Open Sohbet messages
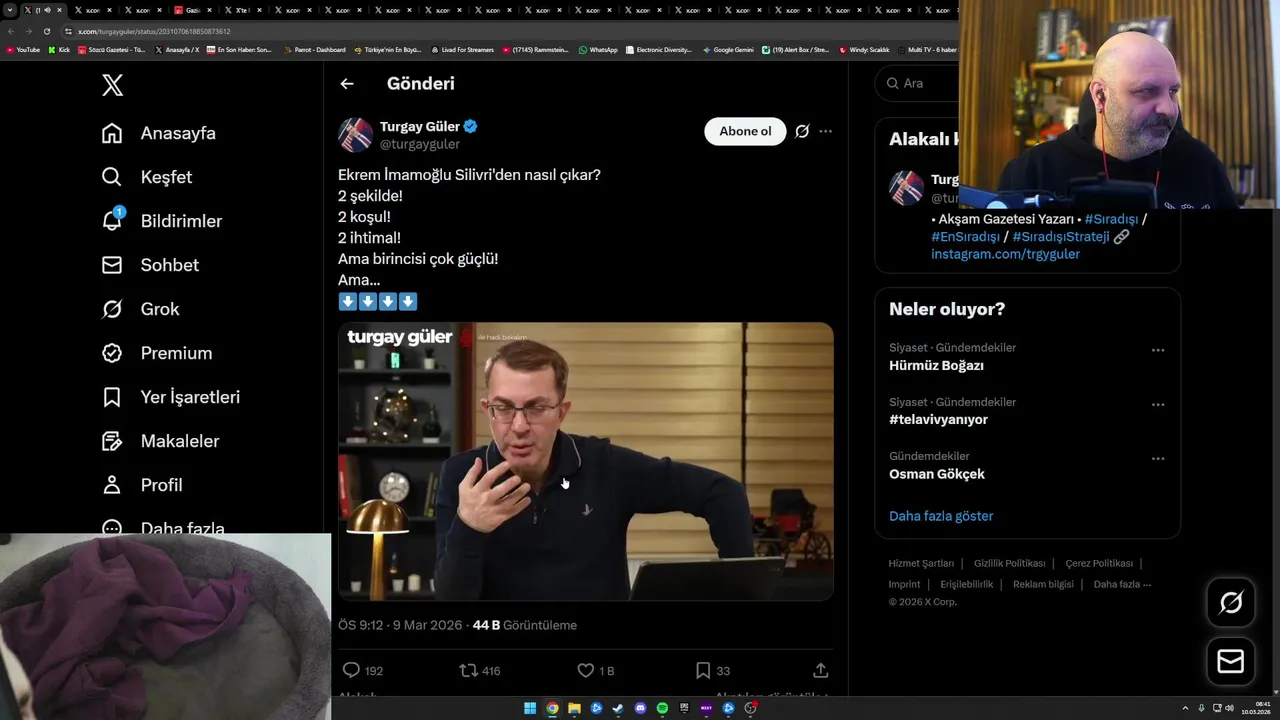Viewport: 1280px width, 720px height. pos(150,265)
